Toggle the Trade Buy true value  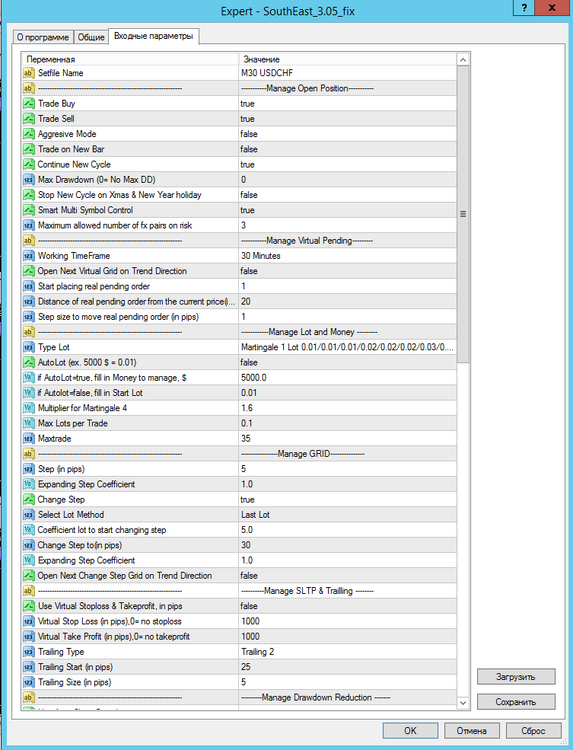tap(347, 103)
